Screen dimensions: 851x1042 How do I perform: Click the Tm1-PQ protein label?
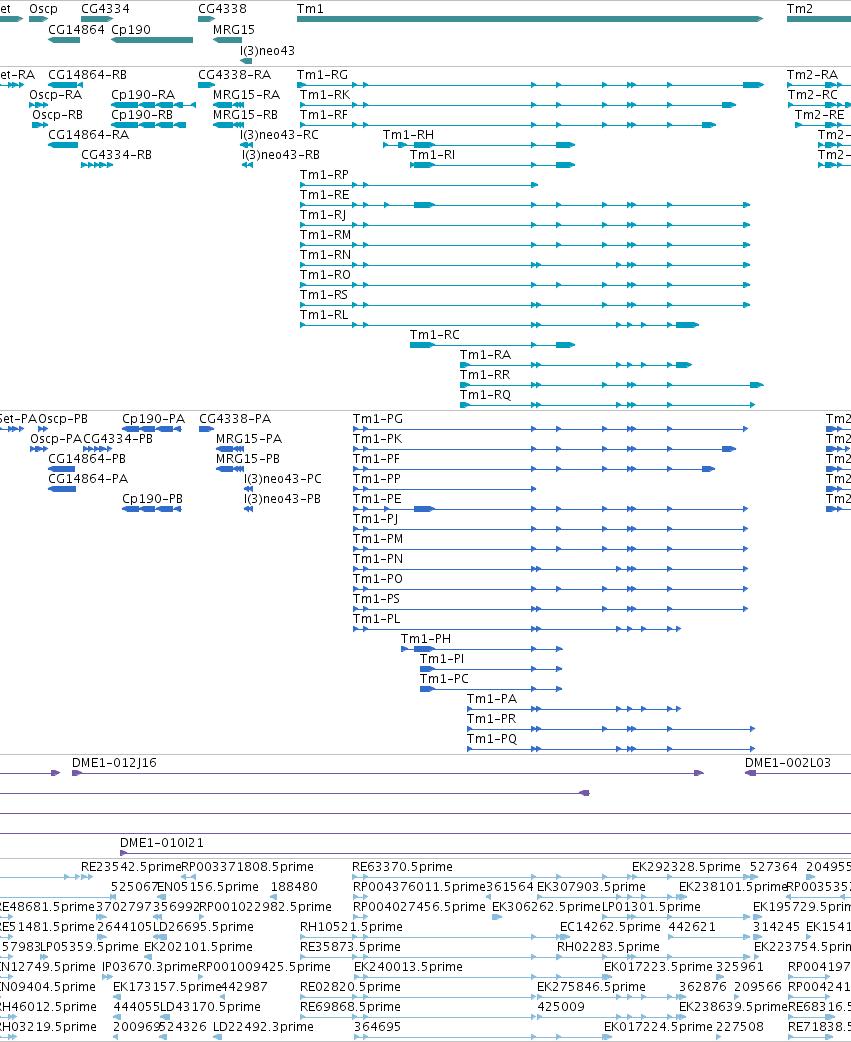(492, 739)
